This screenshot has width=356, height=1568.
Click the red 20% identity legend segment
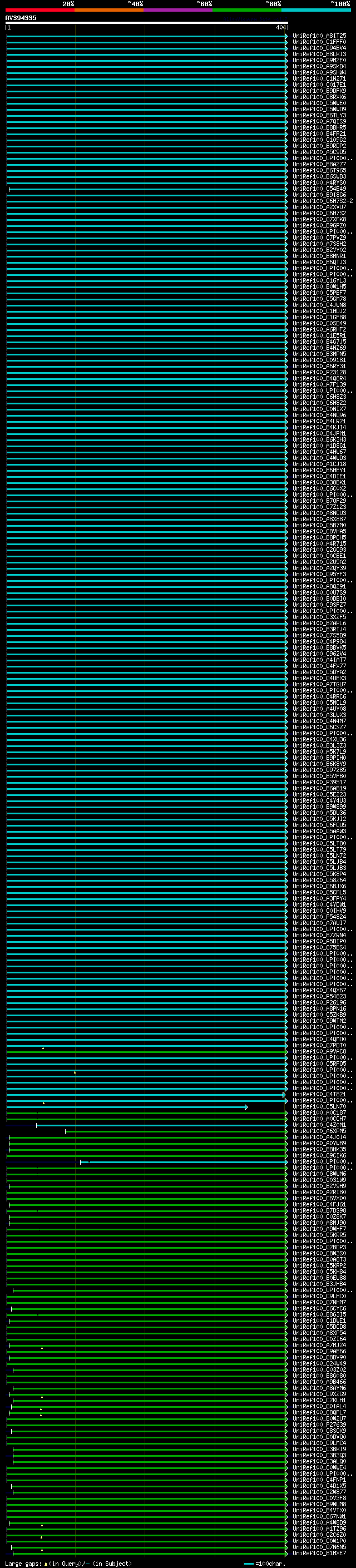[x=39, y=10]
